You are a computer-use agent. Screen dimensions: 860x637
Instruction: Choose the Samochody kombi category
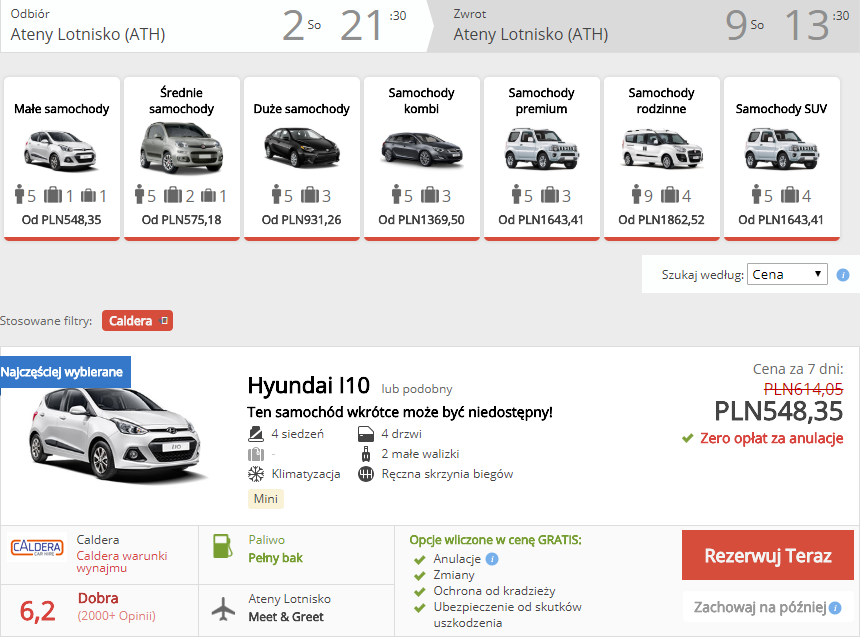[422, 159]
